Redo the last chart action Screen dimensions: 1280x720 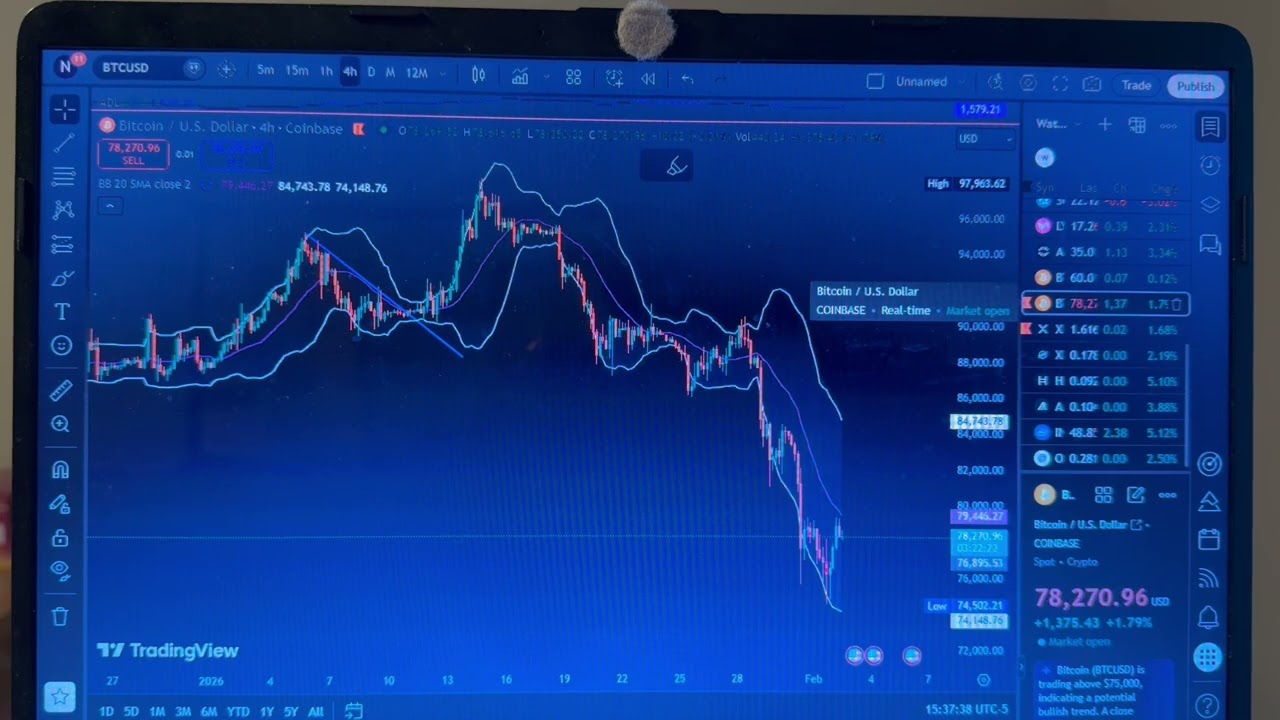719,79
